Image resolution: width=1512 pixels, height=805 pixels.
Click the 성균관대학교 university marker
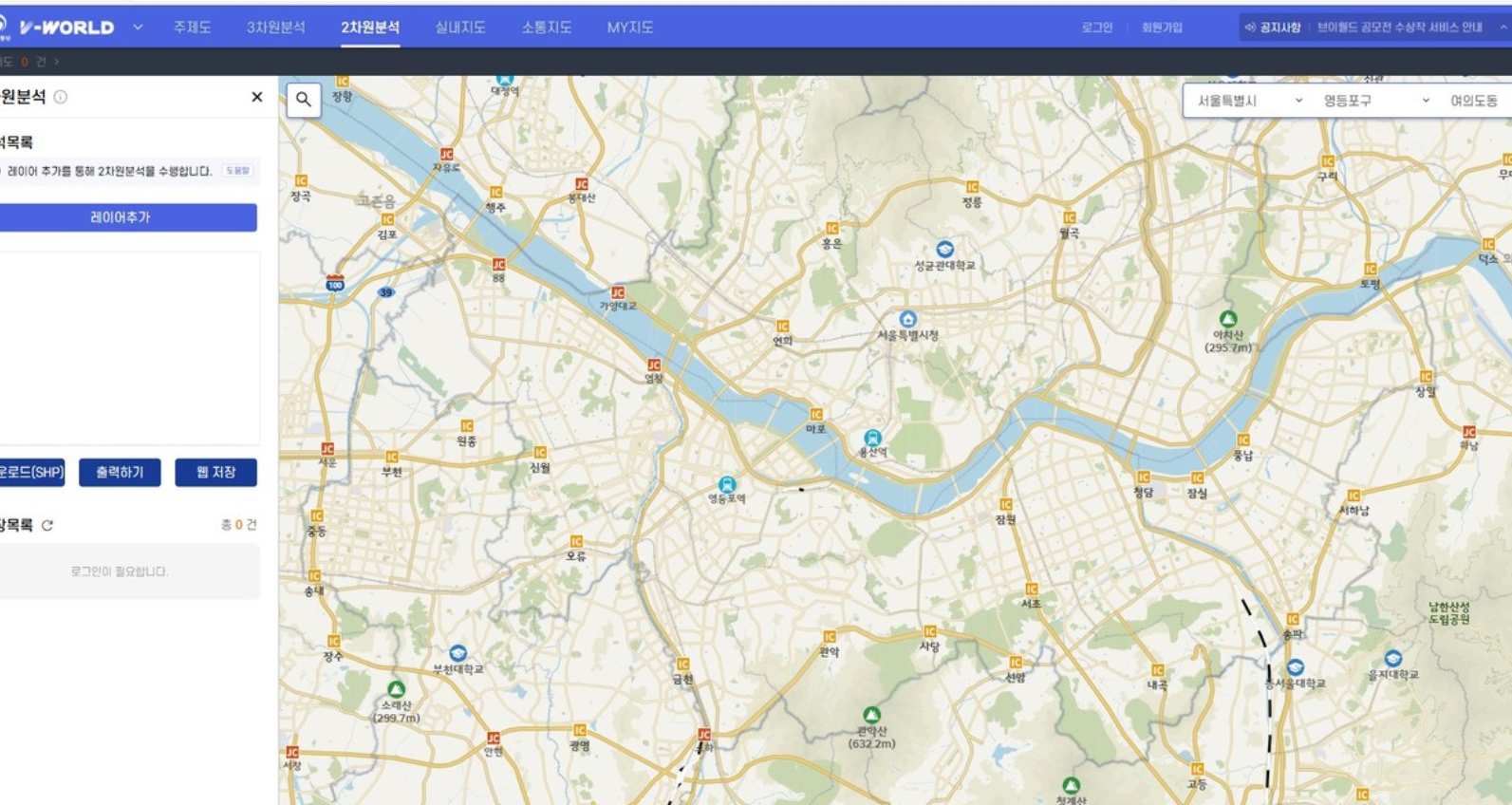point(944,249)
